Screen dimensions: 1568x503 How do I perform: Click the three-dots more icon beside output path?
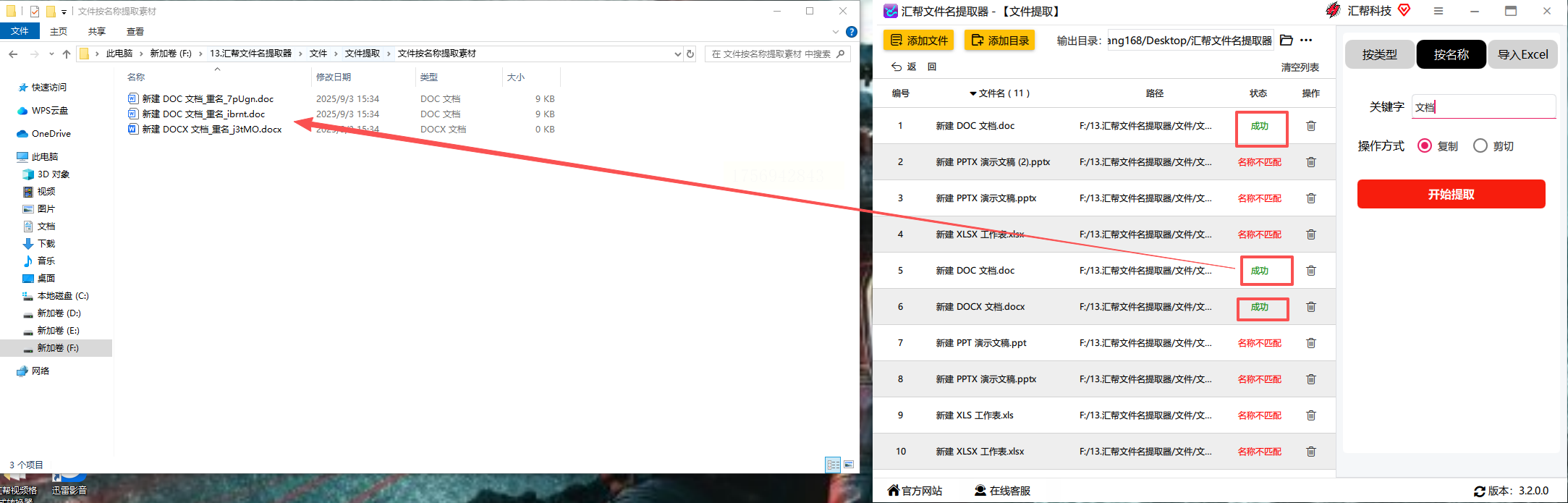pyautogui.click(x=1306, y=41)
